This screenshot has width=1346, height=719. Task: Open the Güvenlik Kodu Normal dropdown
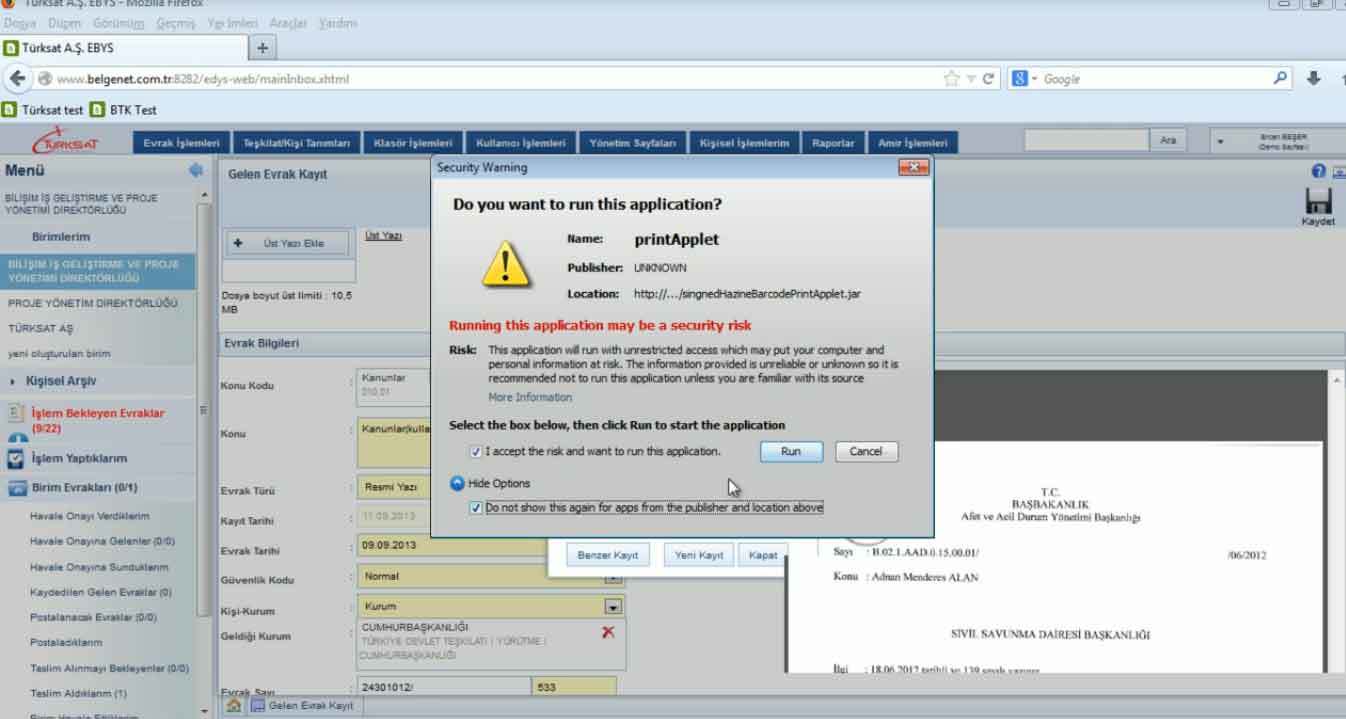click(x=613, y=577)
